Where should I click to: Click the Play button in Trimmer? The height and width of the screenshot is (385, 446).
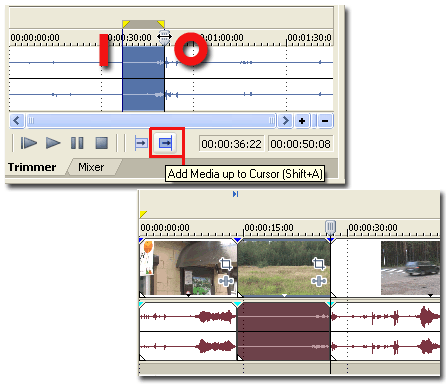click(53, 143)
